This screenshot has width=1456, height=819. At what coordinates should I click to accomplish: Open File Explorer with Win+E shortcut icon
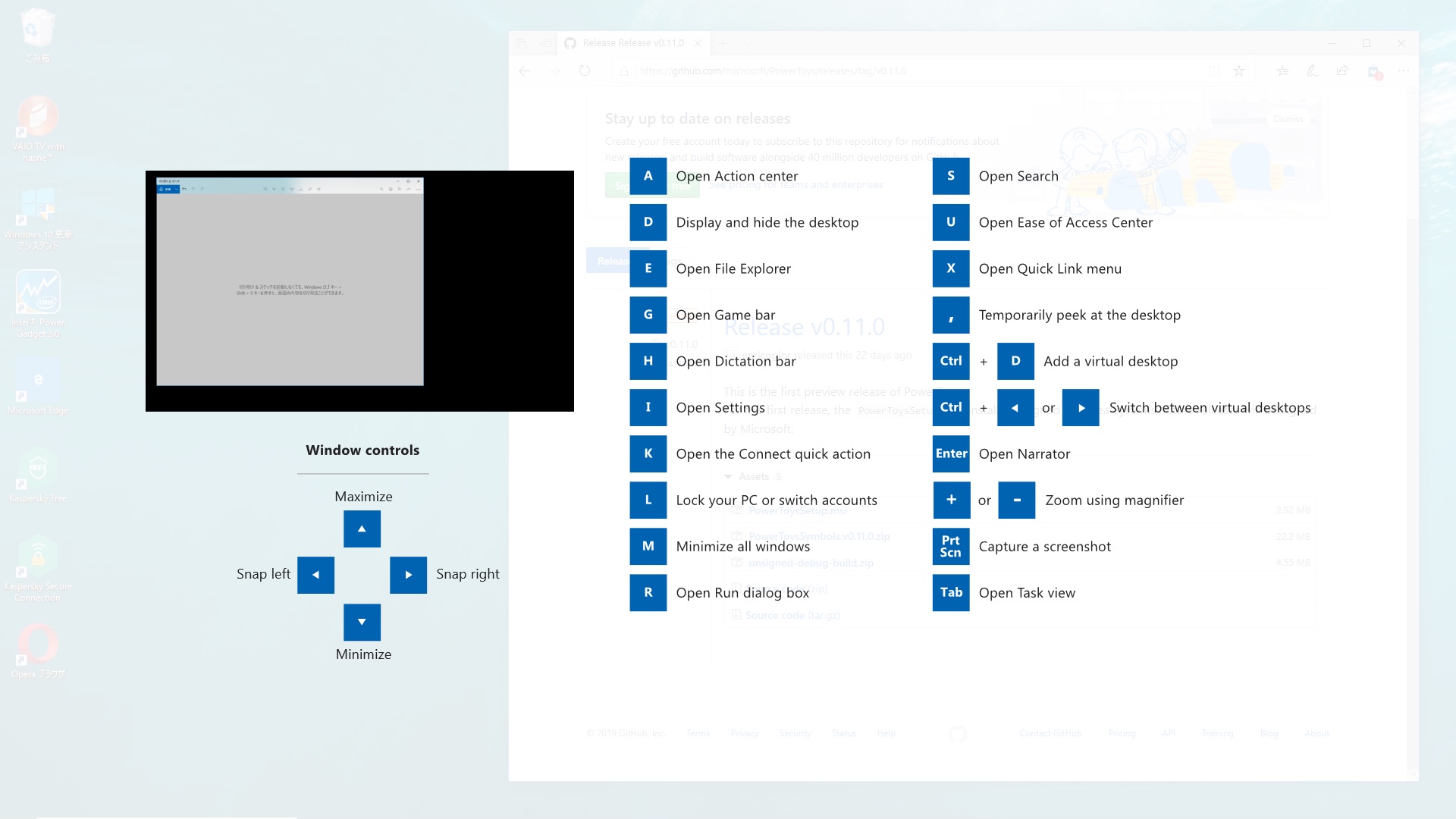click(x=648, y=268)
